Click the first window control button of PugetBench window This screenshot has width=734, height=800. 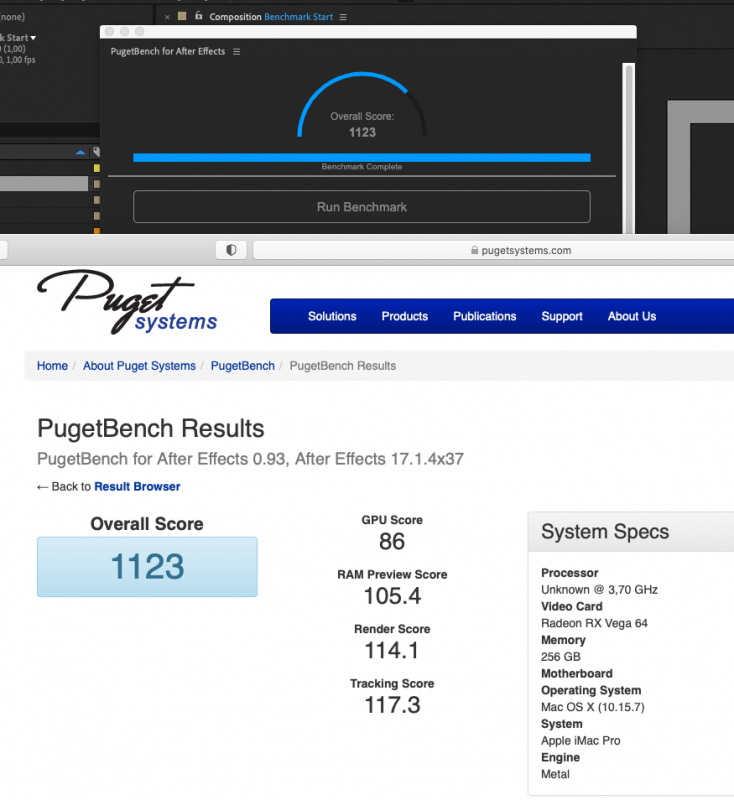click(109, 32)
